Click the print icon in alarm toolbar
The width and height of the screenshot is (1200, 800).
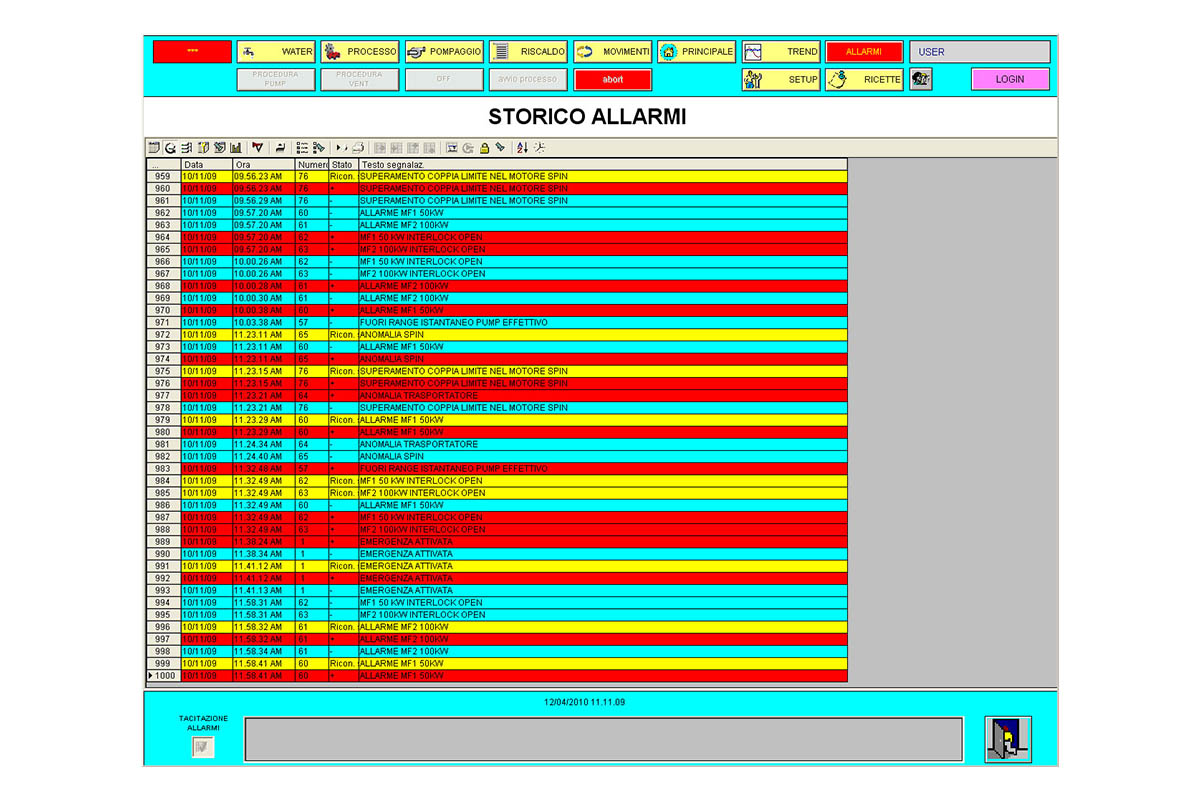(358, 148)
